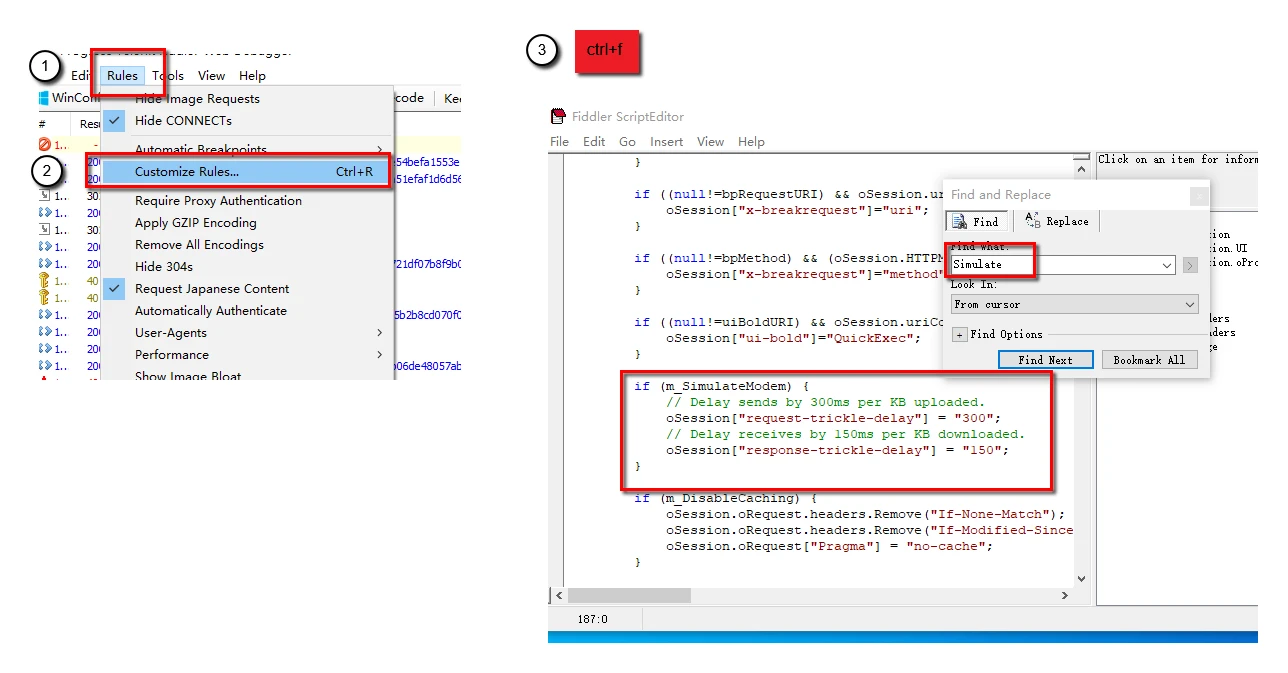Click the editor's vertical scrollbar down arrow

pyautogui.click(x=1081, y=579)
